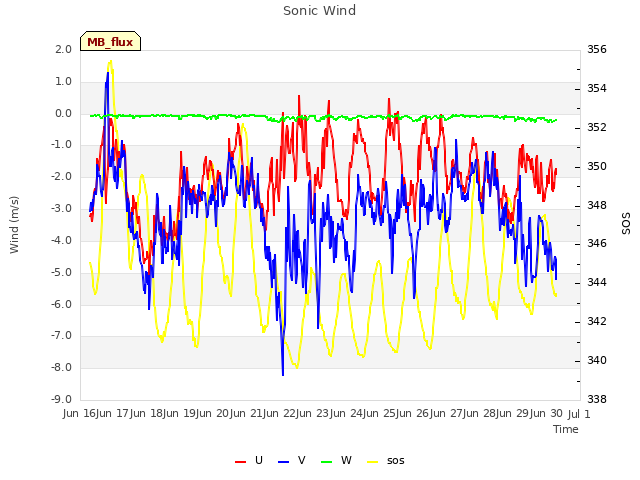Select the sos legend label
Image resolution: width=640 pixels, height=480 pixels.
[396, 461]
